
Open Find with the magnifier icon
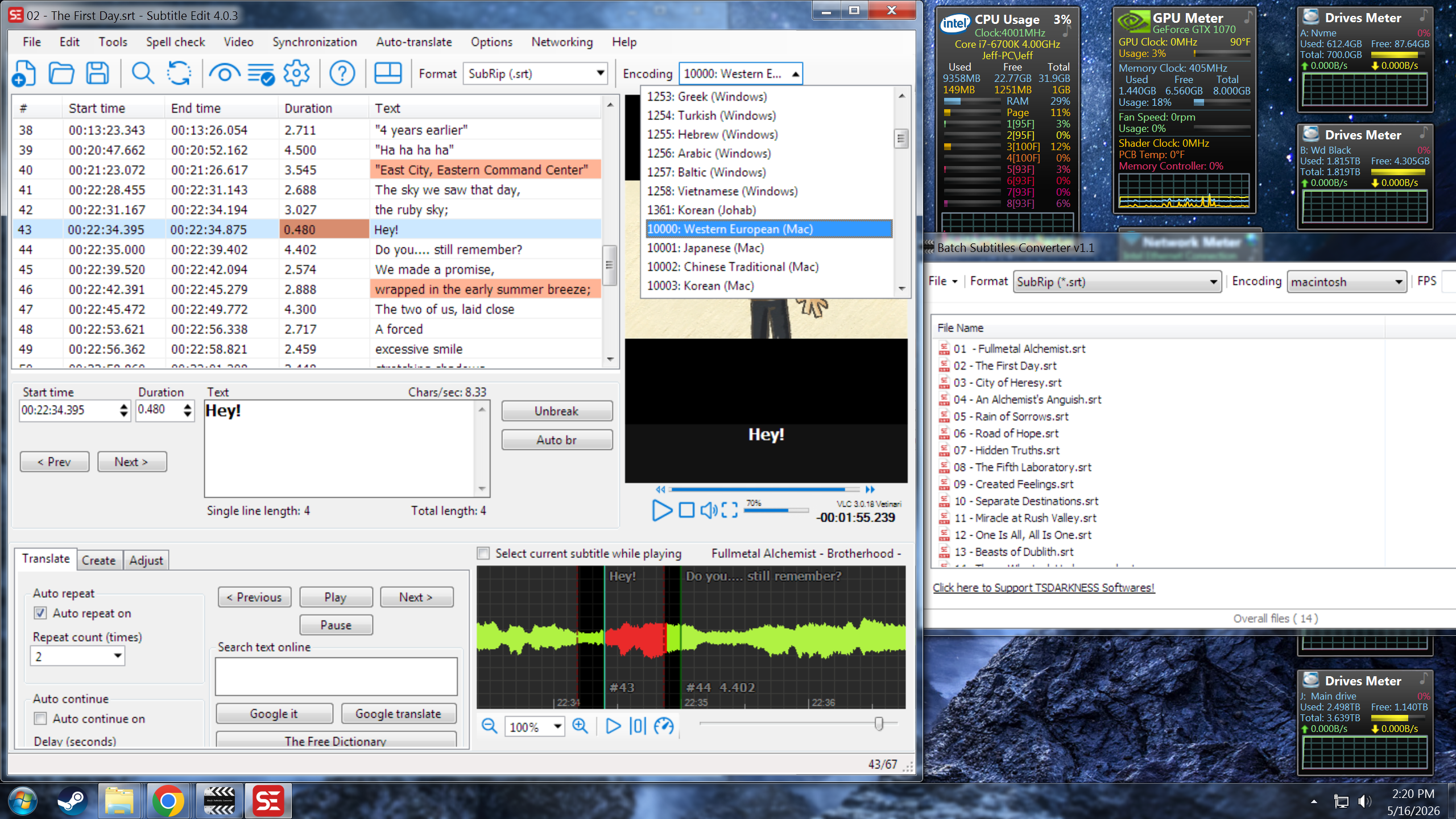[142, 74]
